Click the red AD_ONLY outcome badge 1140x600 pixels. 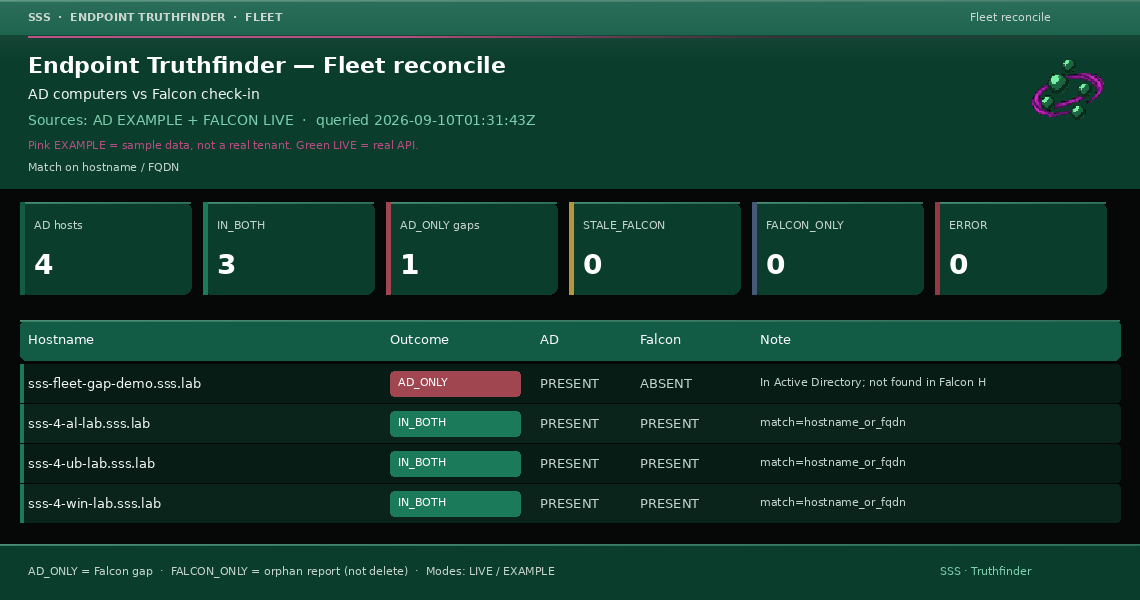click(x=455, y=384)
